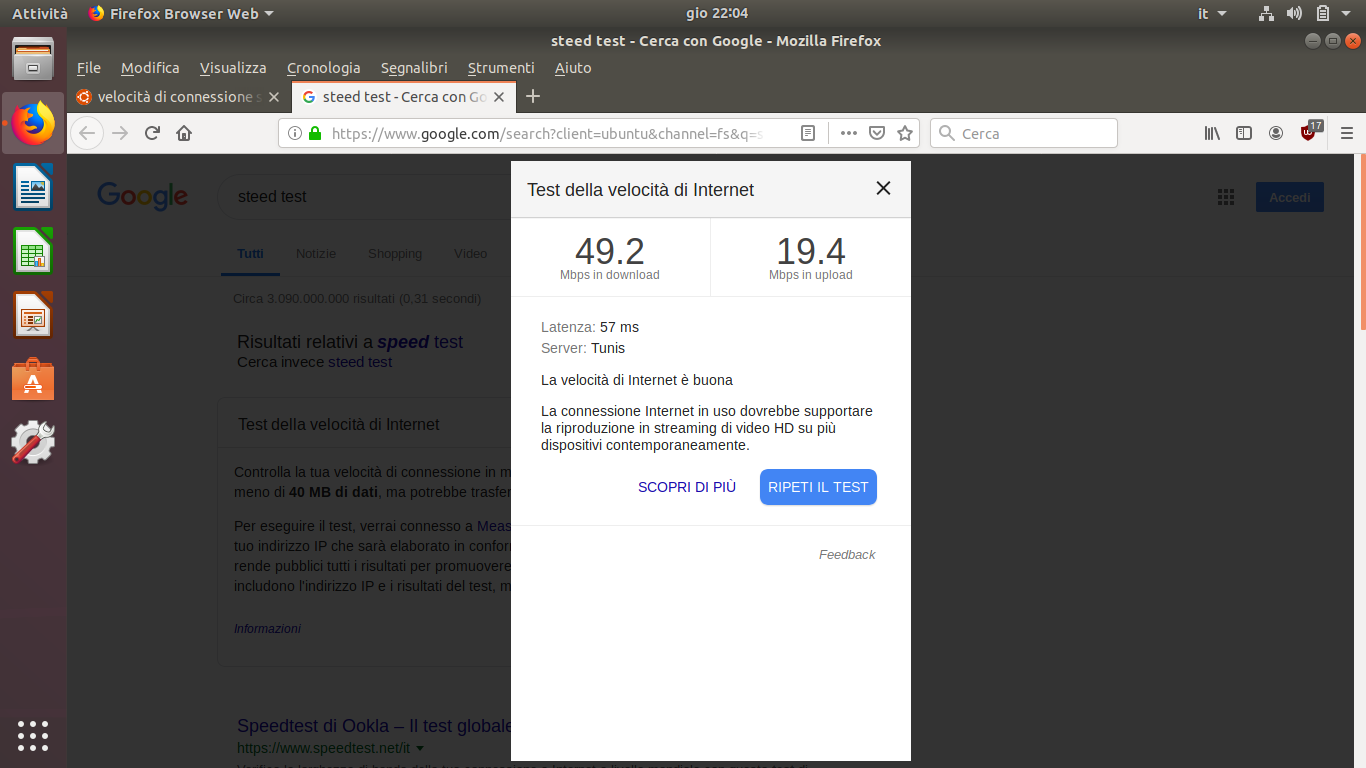Open the Strumenti menu
The height and width of the screenshot is (768, 1366).
[501, 68]
